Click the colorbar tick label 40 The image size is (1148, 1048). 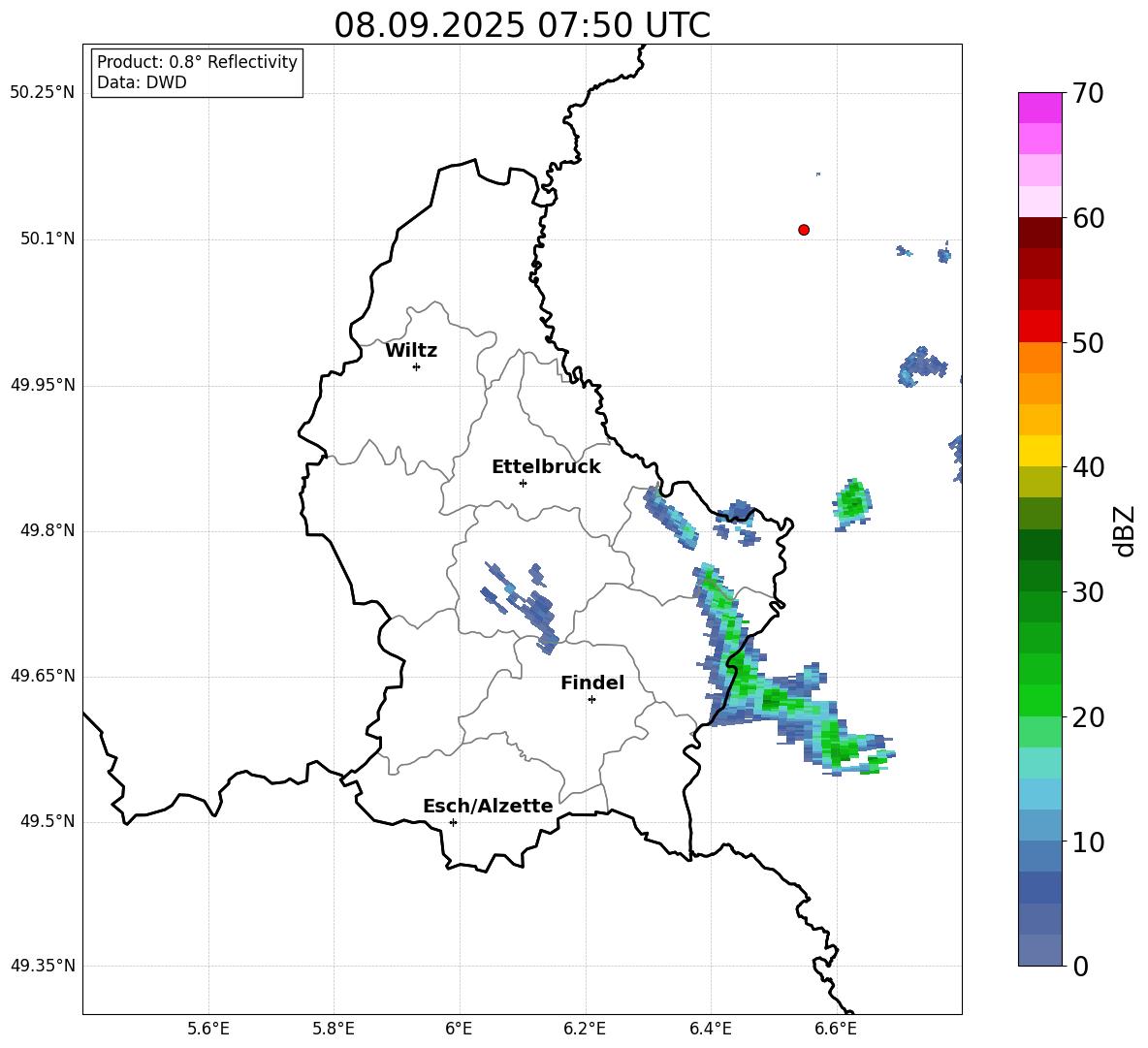click(x=1088, y=467)
